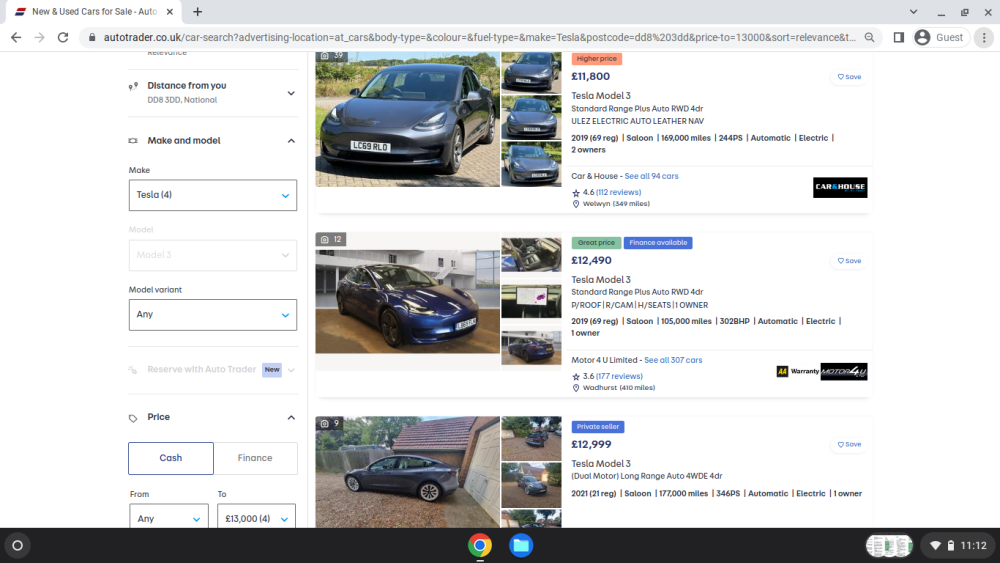Click the Finance available badge
Viewport: 1000px width, 563px height.
[658, 243]
